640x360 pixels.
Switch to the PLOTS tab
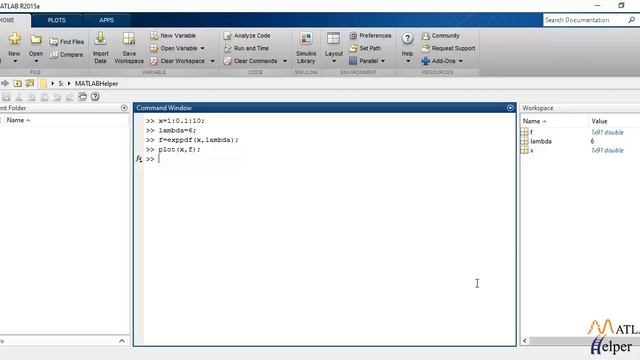pos(56,20)
